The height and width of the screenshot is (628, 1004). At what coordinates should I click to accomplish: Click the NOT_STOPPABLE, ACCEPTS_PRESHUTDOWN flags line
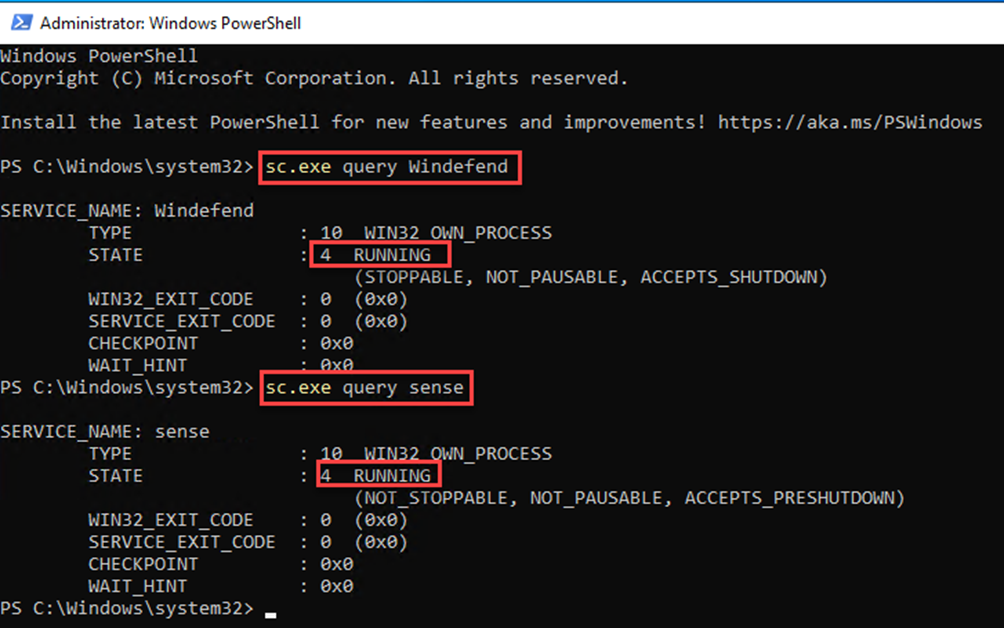tap(629, 498)
